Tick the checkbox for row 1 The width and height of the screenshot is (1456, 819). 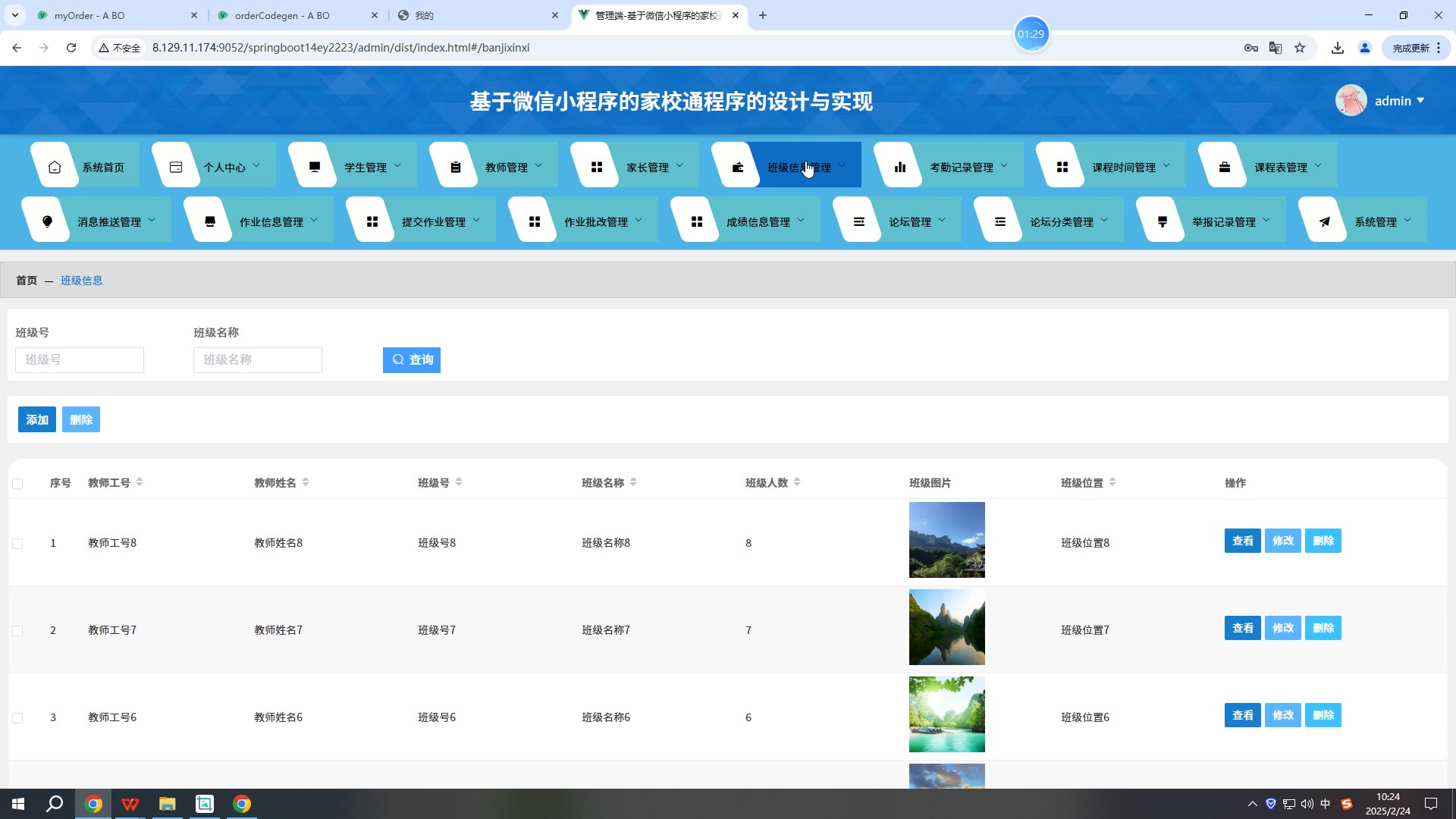point(17,544)
